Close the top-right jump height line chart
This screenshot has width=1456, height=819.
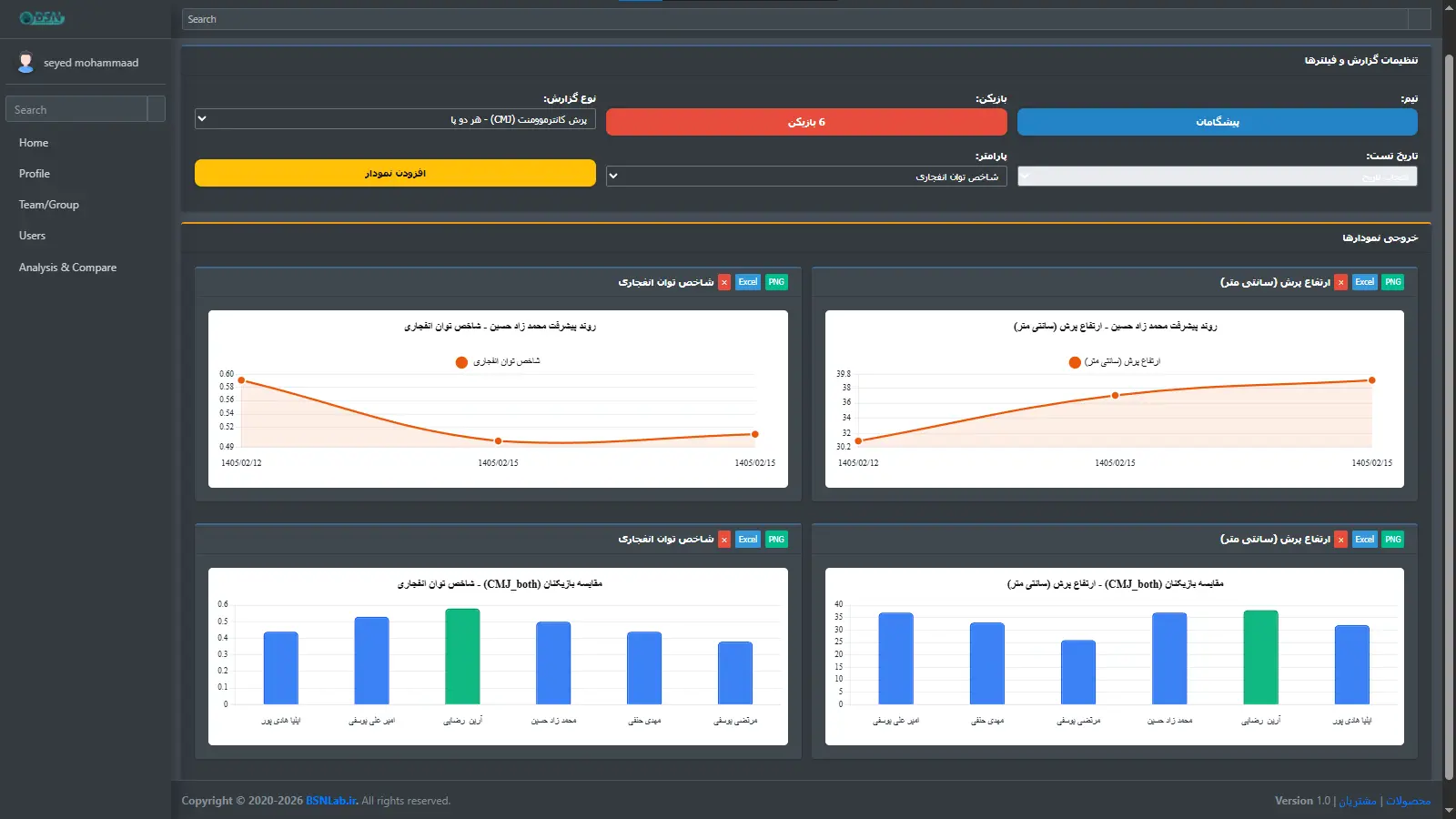pyautogui.click(x=1340, y=282)
